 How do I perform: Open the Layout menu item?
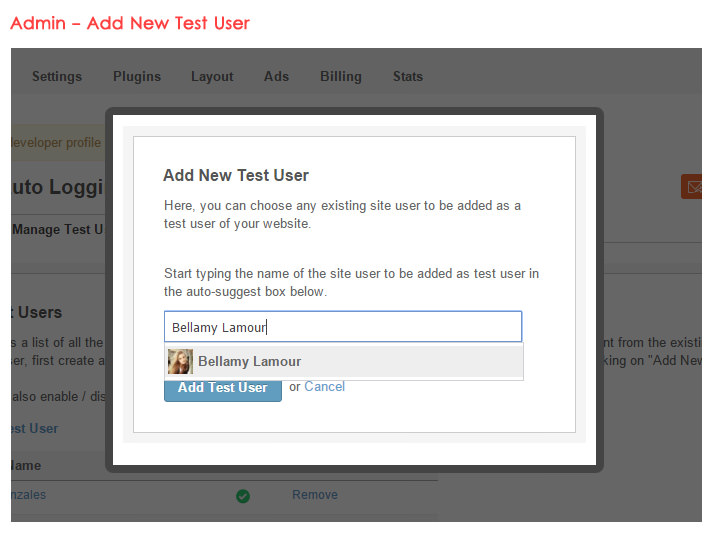coord(212,76)
